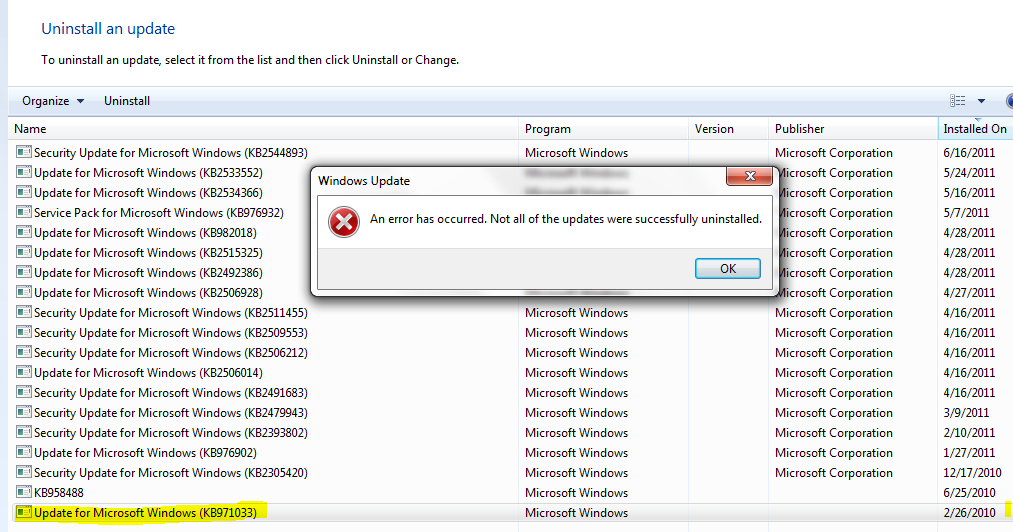Select Security Update for Microsoft Windows (KB2509553)
The image size is (1013, 532).
pos(171,333)
